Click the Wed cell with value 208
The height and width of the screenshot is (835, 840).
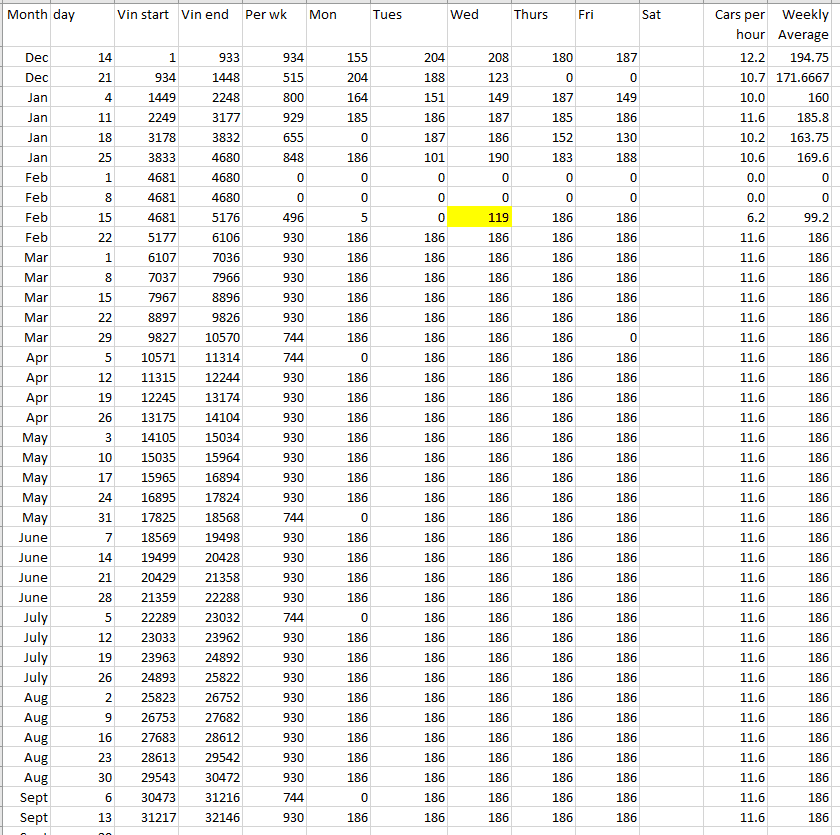click(479, 58)
